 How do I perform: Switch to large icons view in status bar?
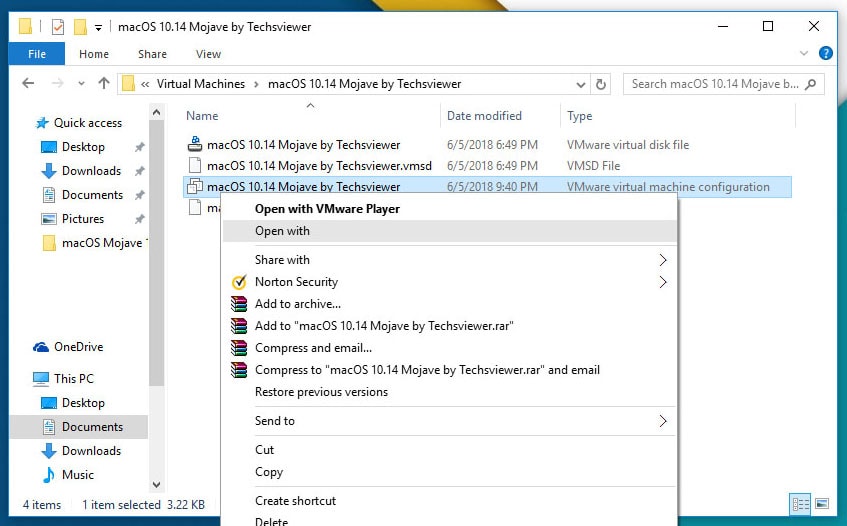pyautogui.click(x=822, y=504)
